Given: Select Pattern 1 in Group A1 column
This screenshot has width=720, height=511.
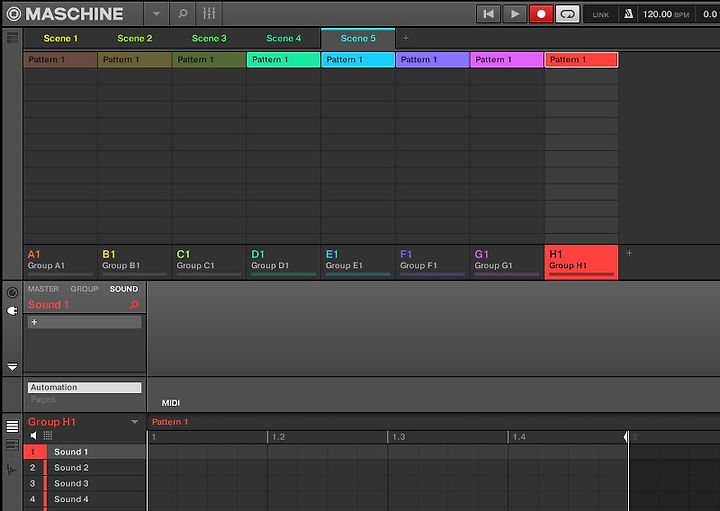Looking at the screenshot, I should point(60,60).
